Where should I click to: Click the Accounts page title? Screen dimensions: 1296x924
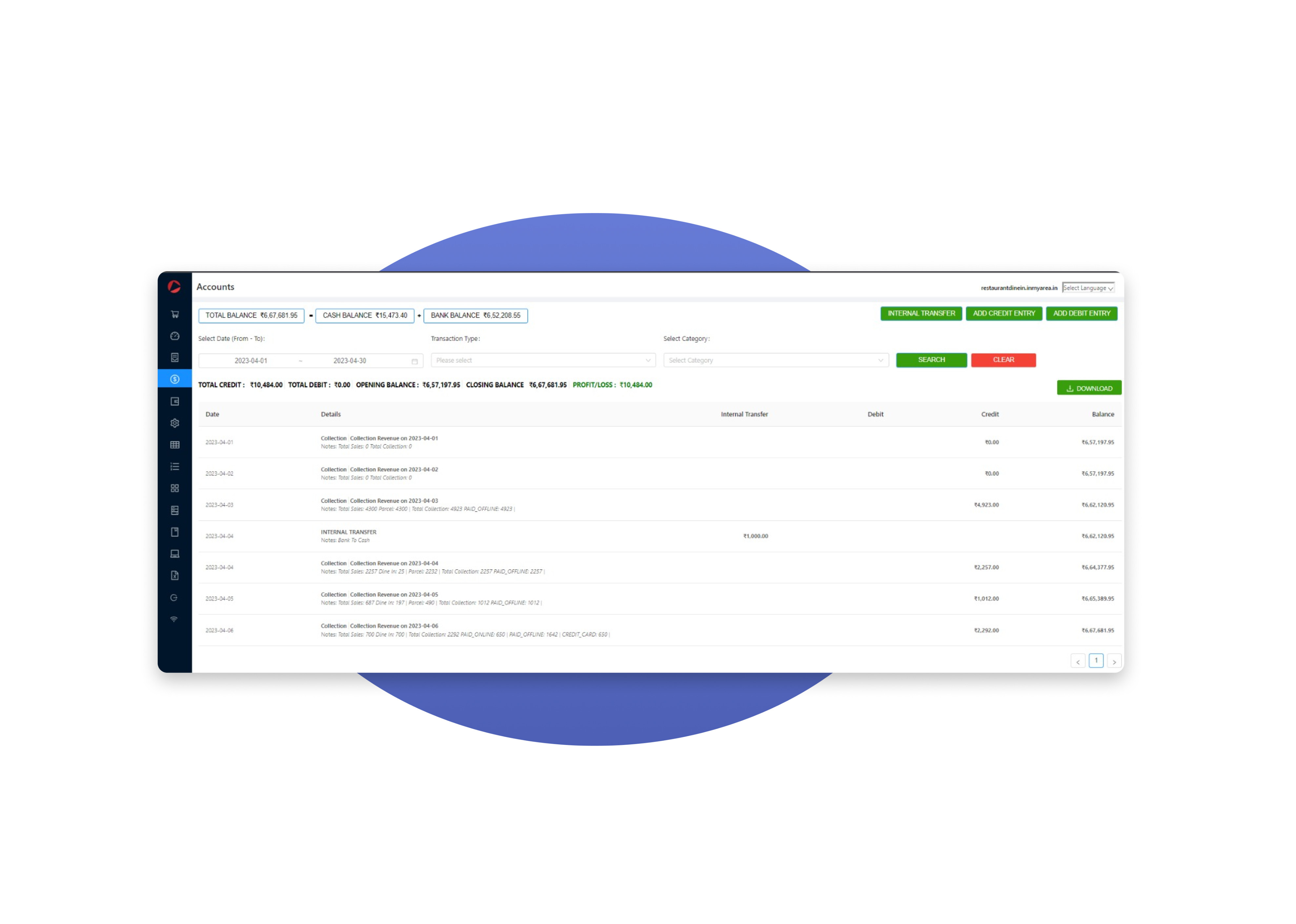click(x=215, y=287)
